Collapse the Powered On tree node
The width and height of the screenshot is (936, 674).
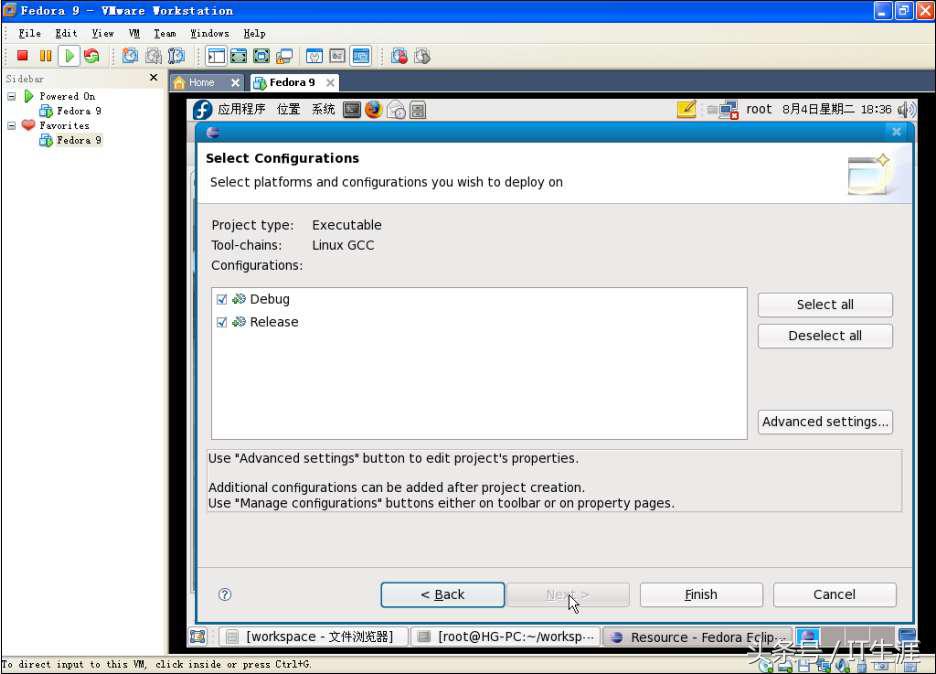pos(12,97)
